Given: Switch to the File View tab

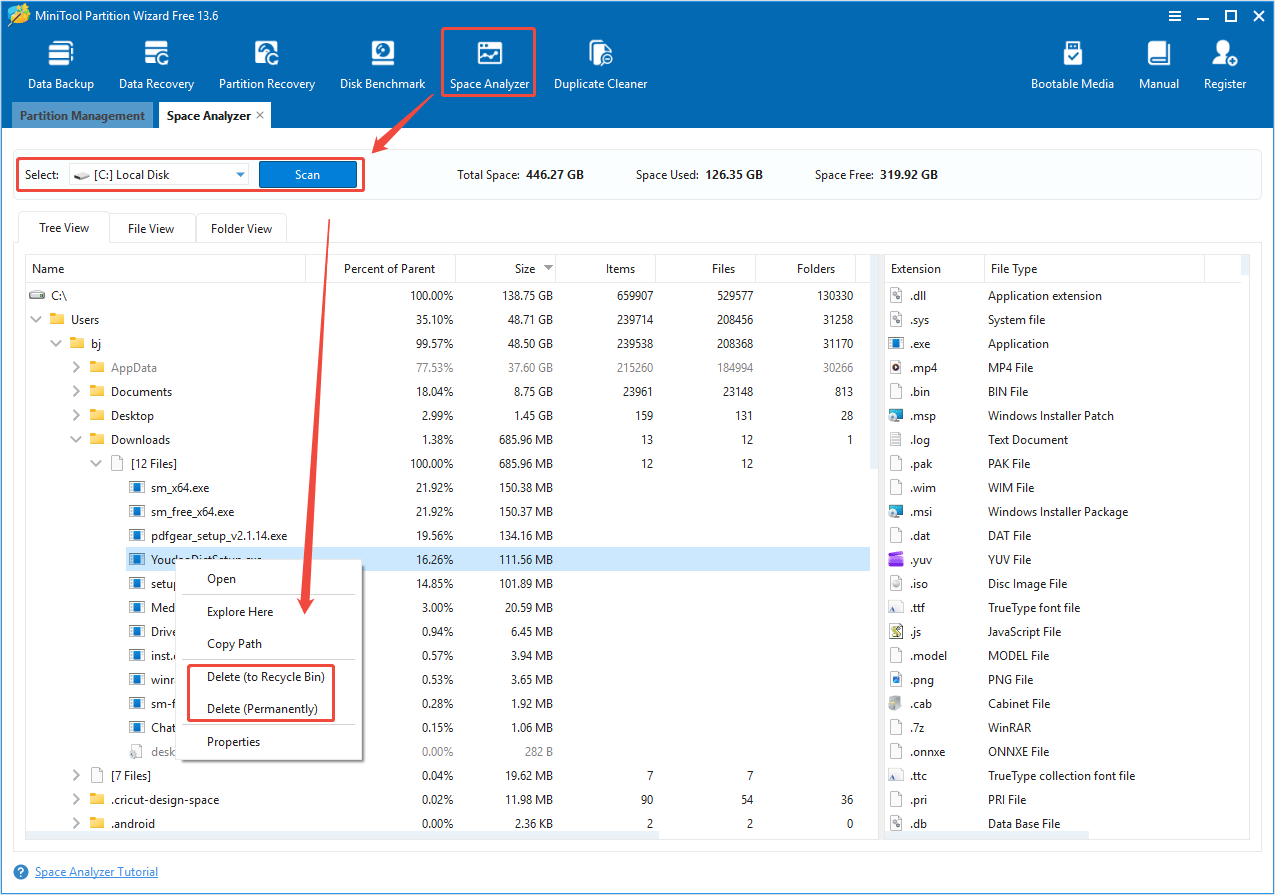Looking at the screenshot, I should pos(151,228).
